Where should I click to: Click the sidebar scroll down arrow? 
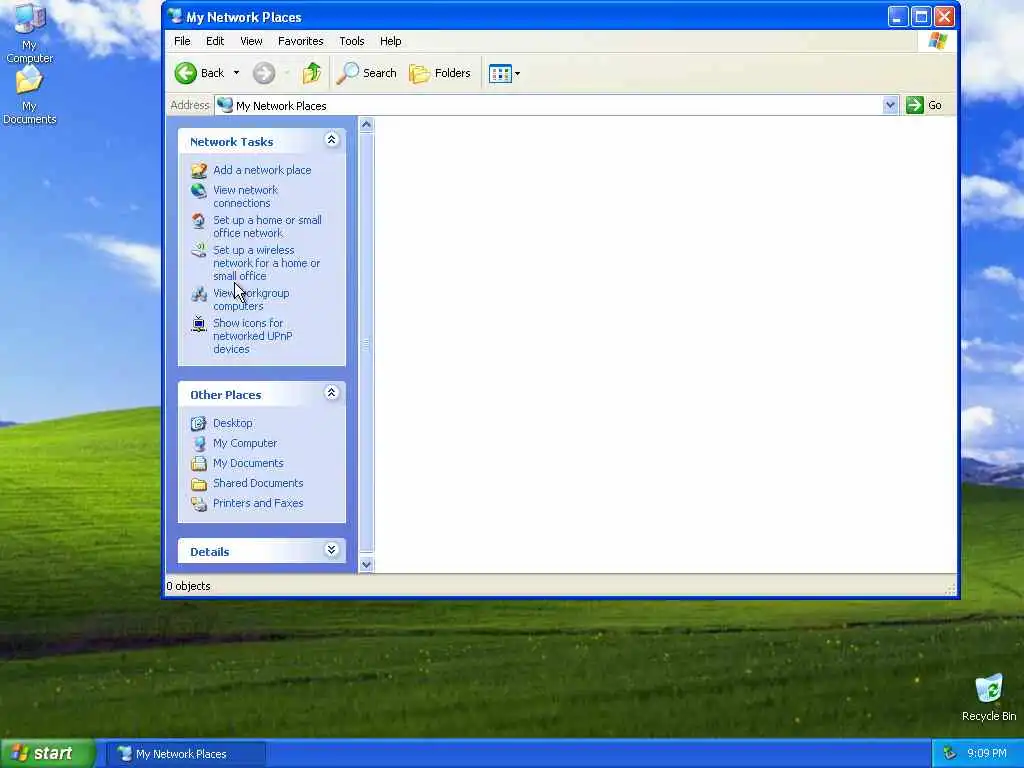coord(366,565)
